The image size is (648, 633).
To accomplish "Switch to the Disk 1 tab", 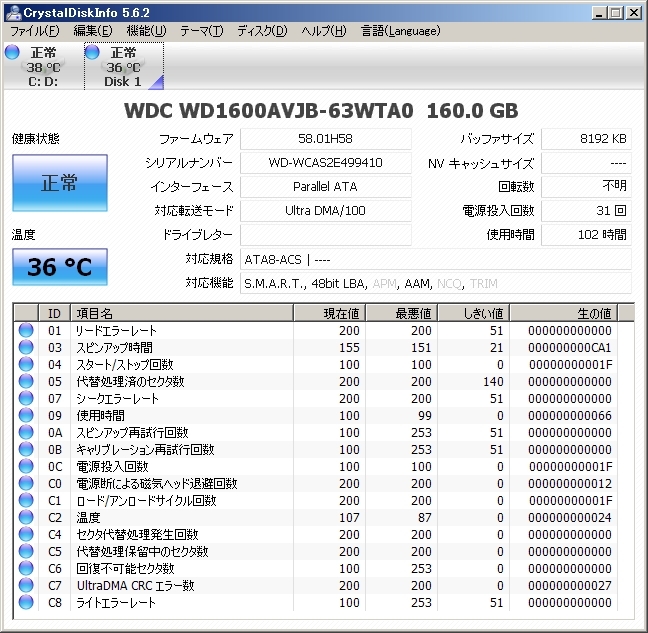I will (123, 67).
